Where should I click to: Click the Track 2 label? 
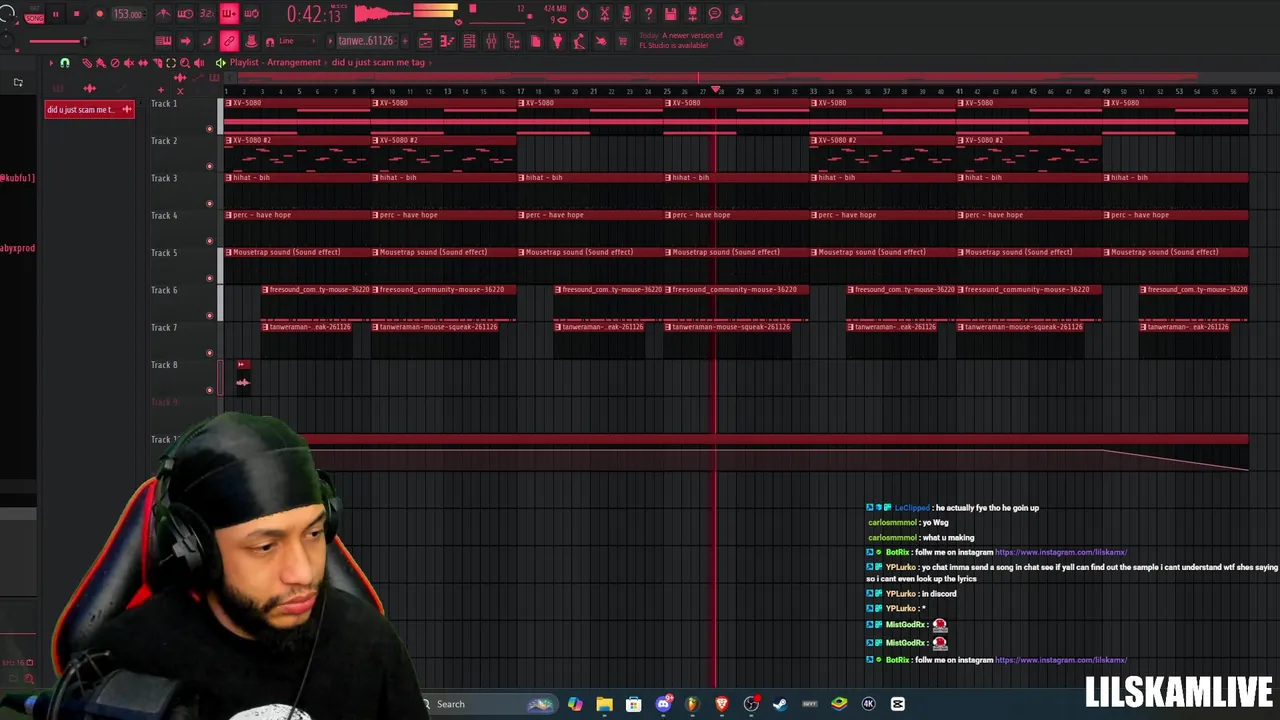pyautogui.click(x=164, y=141)
